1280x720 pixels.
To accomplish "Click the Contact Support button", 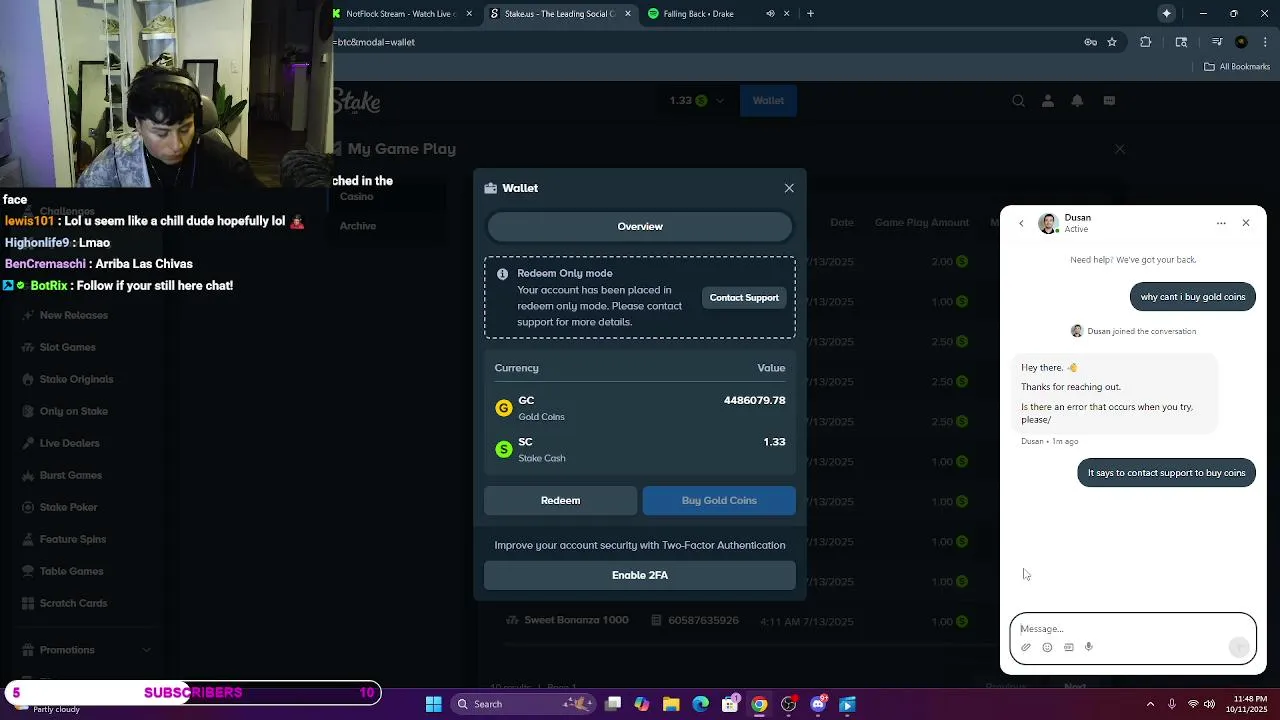I will (744, 298).
